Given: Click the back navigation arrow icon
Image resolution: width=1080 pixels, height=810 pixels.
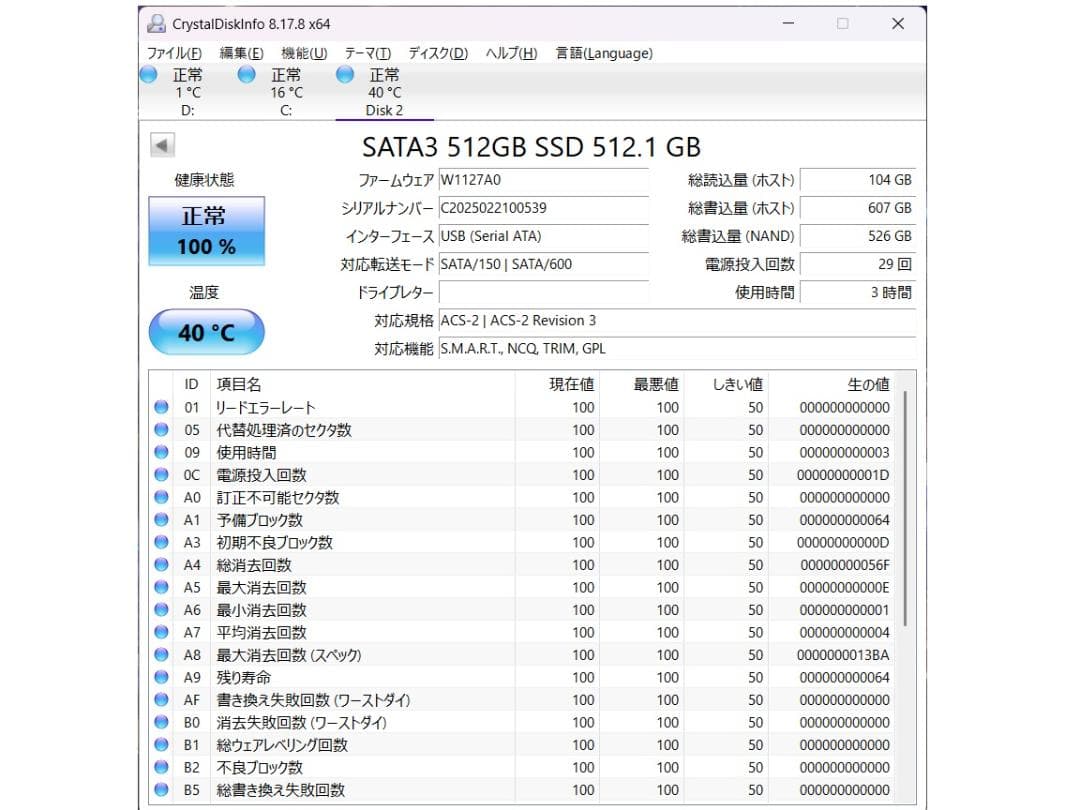Looking at the screenshot, I should (x=161, y=145).
